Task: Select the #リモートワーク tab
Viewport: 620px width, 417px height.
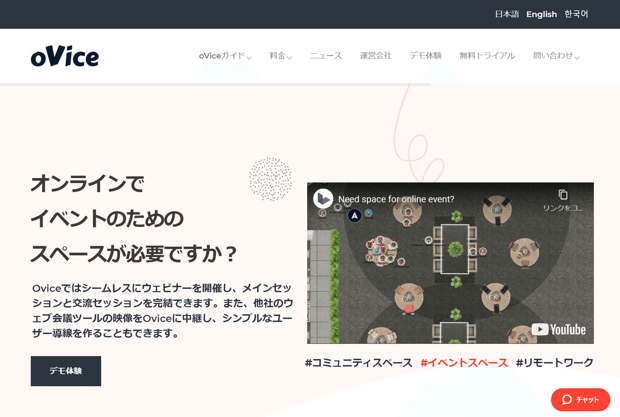Action: pyautogui.click(x=554, y=362)
